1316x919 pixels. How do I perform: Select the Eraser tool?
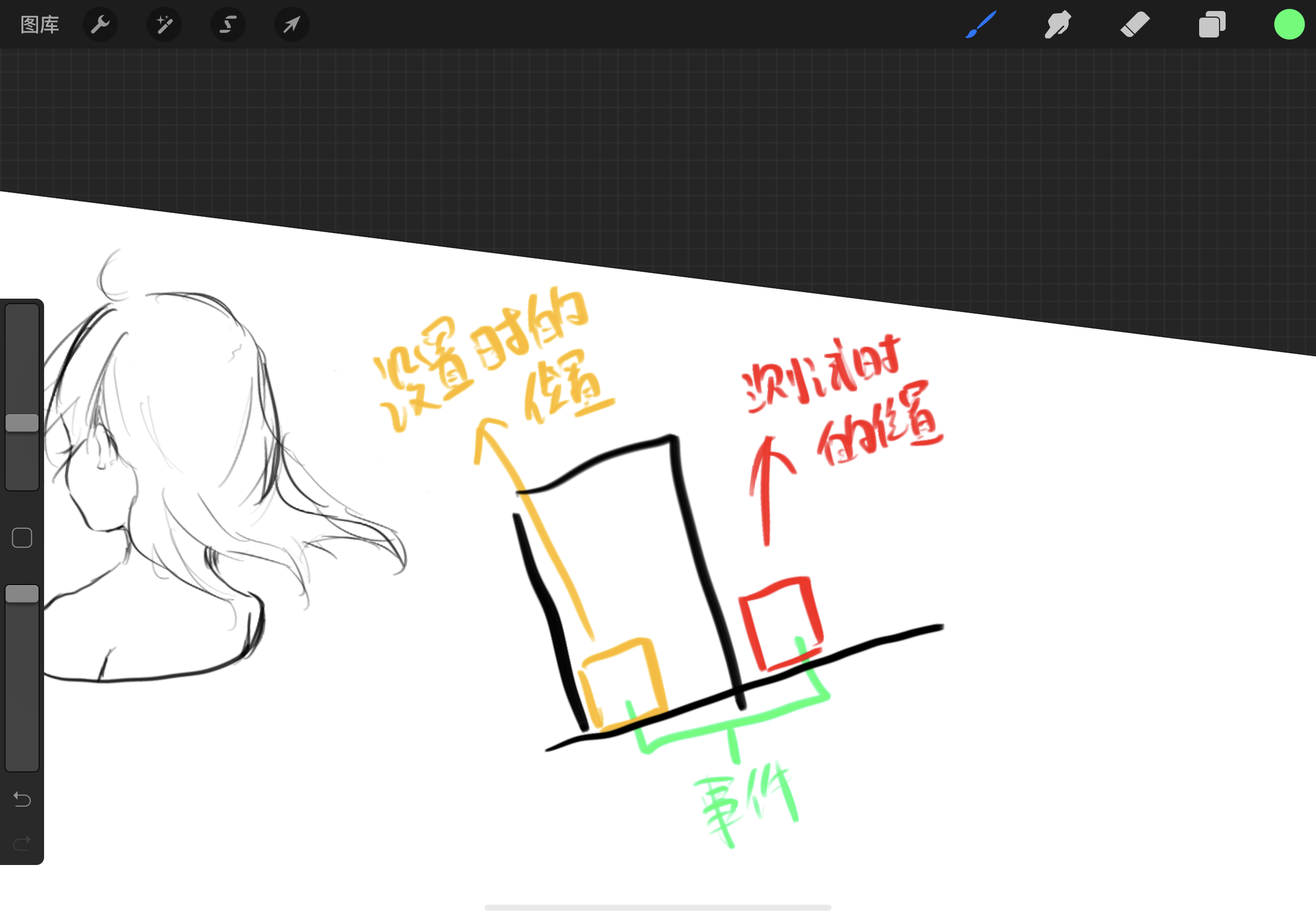pyautogui.click(x=1135, y=25)
